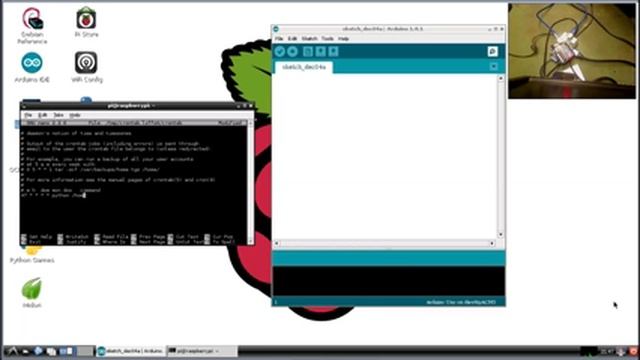Click the Arduino window title bar
This screenshot has height=360, width=640.
coord(388,29)
